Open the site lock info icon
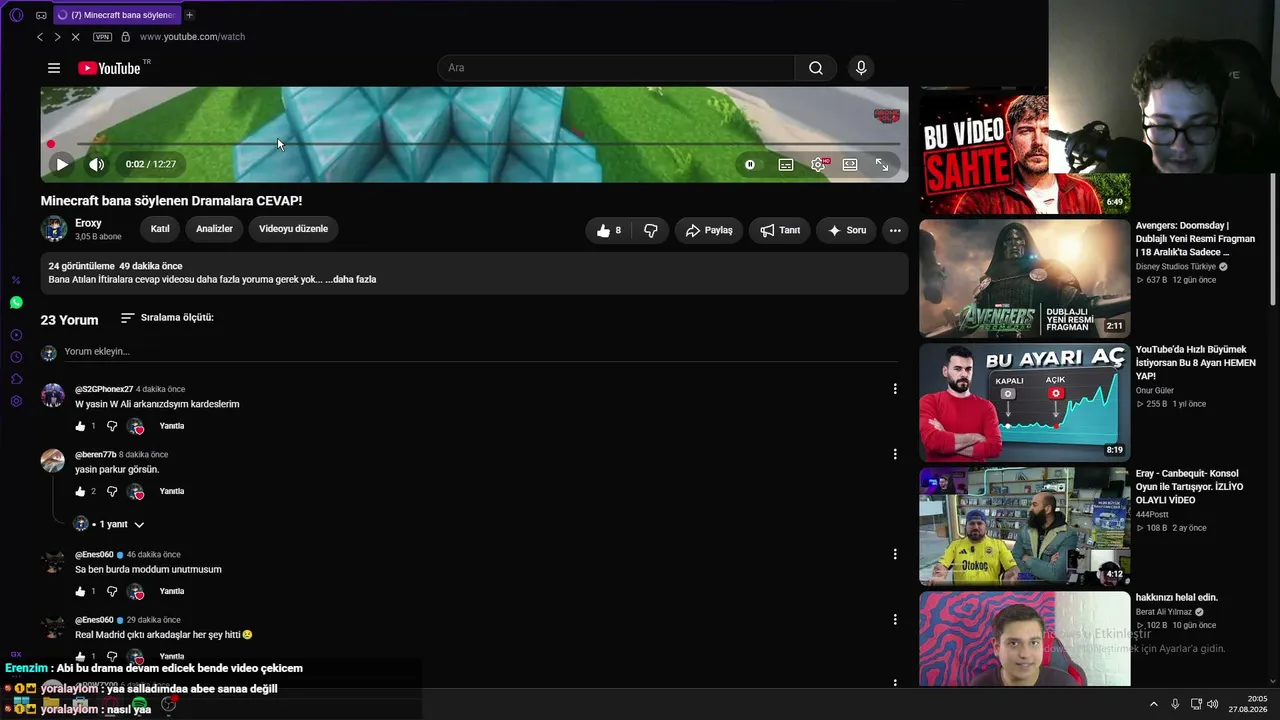This screenshot has height=720, width=1280. pos(125,37)
